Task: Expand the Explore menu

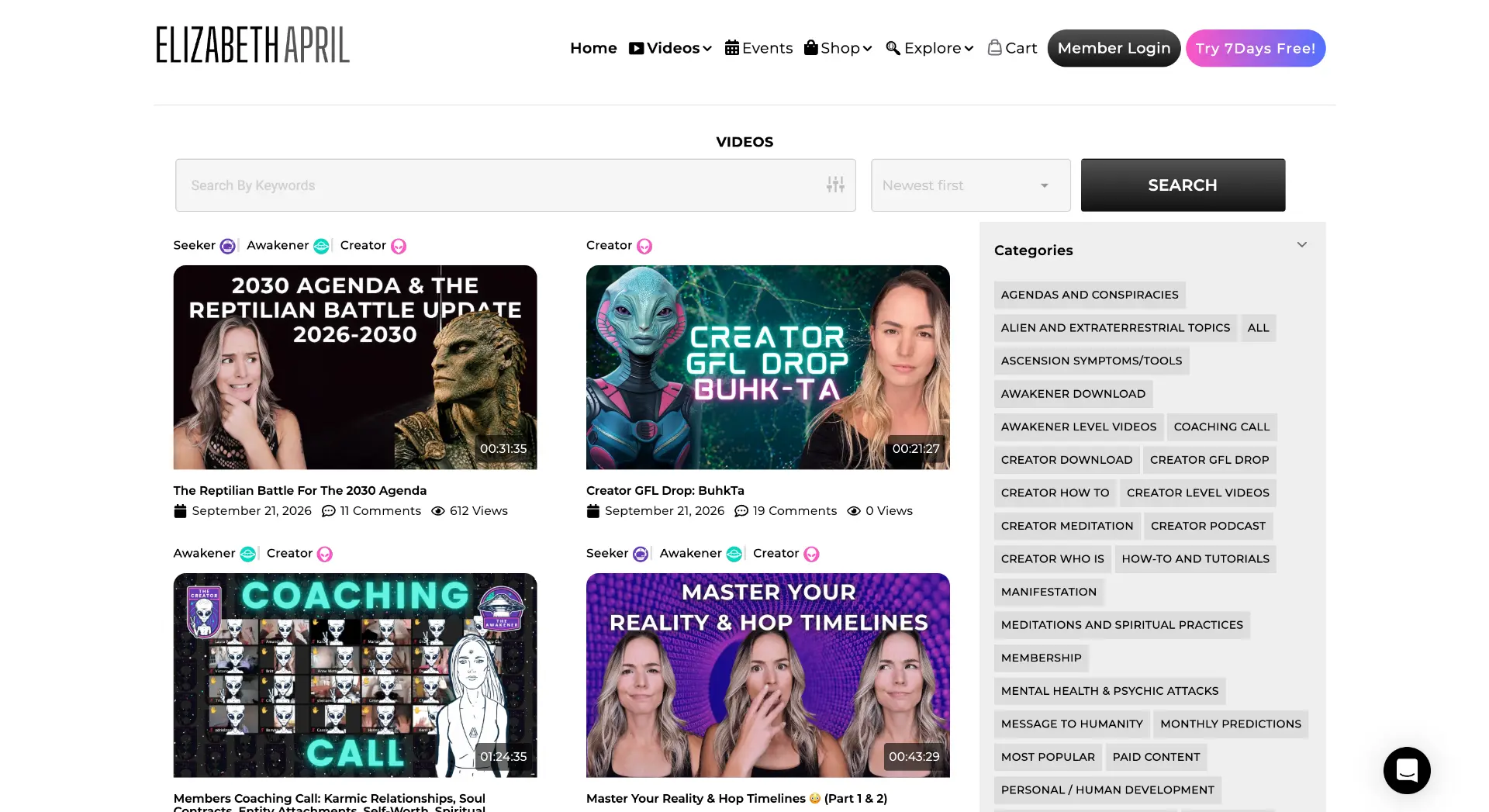Action: coord(930,48)
